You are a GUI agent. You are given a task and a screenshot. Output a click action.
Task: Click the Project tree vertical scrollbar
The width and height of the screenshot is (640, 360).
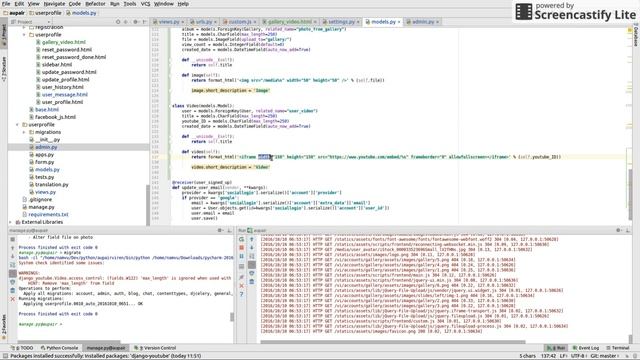click(x=147, y=204)
